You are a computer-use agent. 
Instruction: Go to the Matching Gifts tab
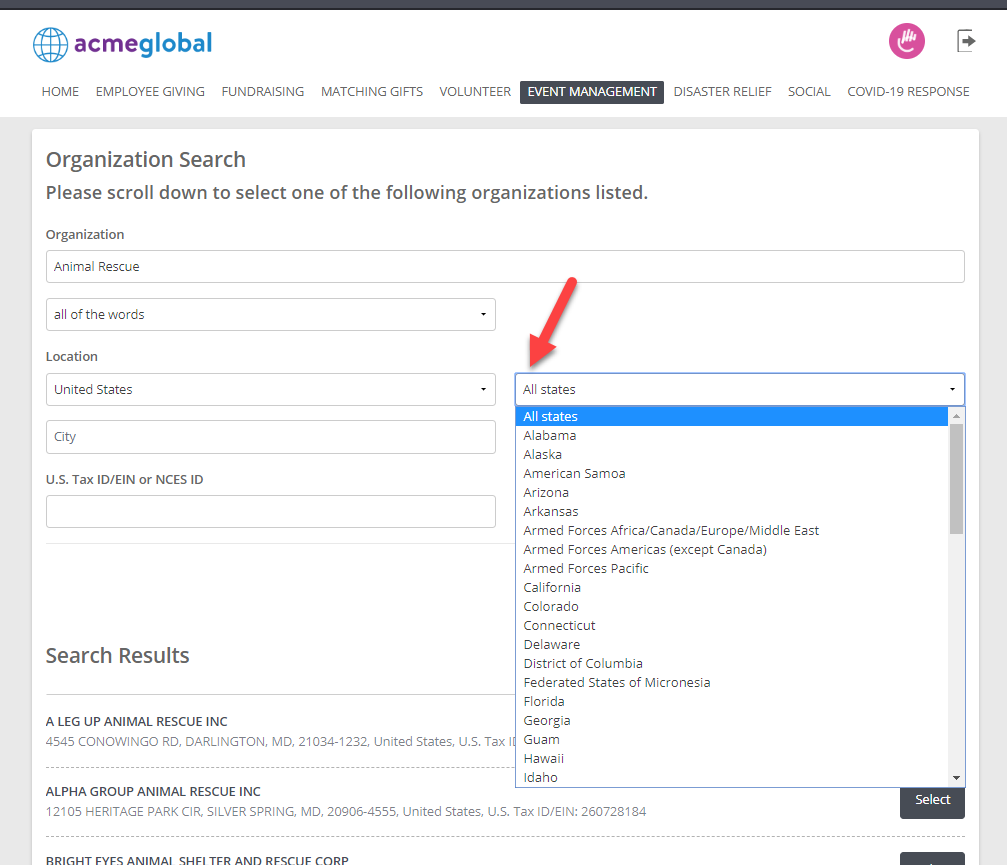[x=372, y=92]
